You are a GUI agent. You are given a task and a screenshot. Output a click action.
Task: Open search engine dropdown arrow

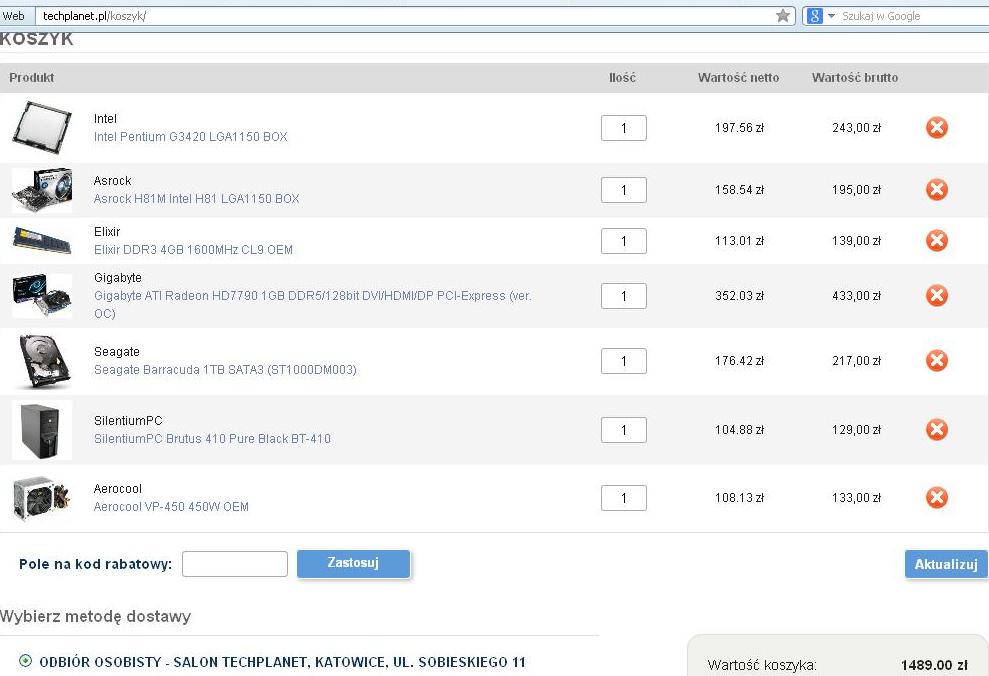click(831, 16)
